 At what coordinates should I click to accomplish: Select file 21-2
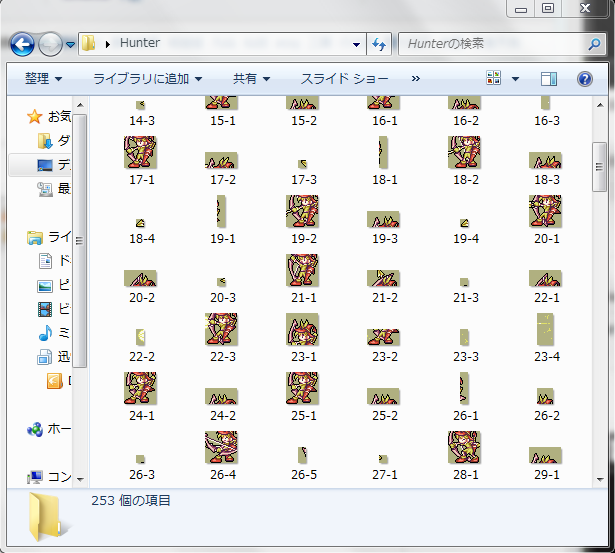coord(384,278)
